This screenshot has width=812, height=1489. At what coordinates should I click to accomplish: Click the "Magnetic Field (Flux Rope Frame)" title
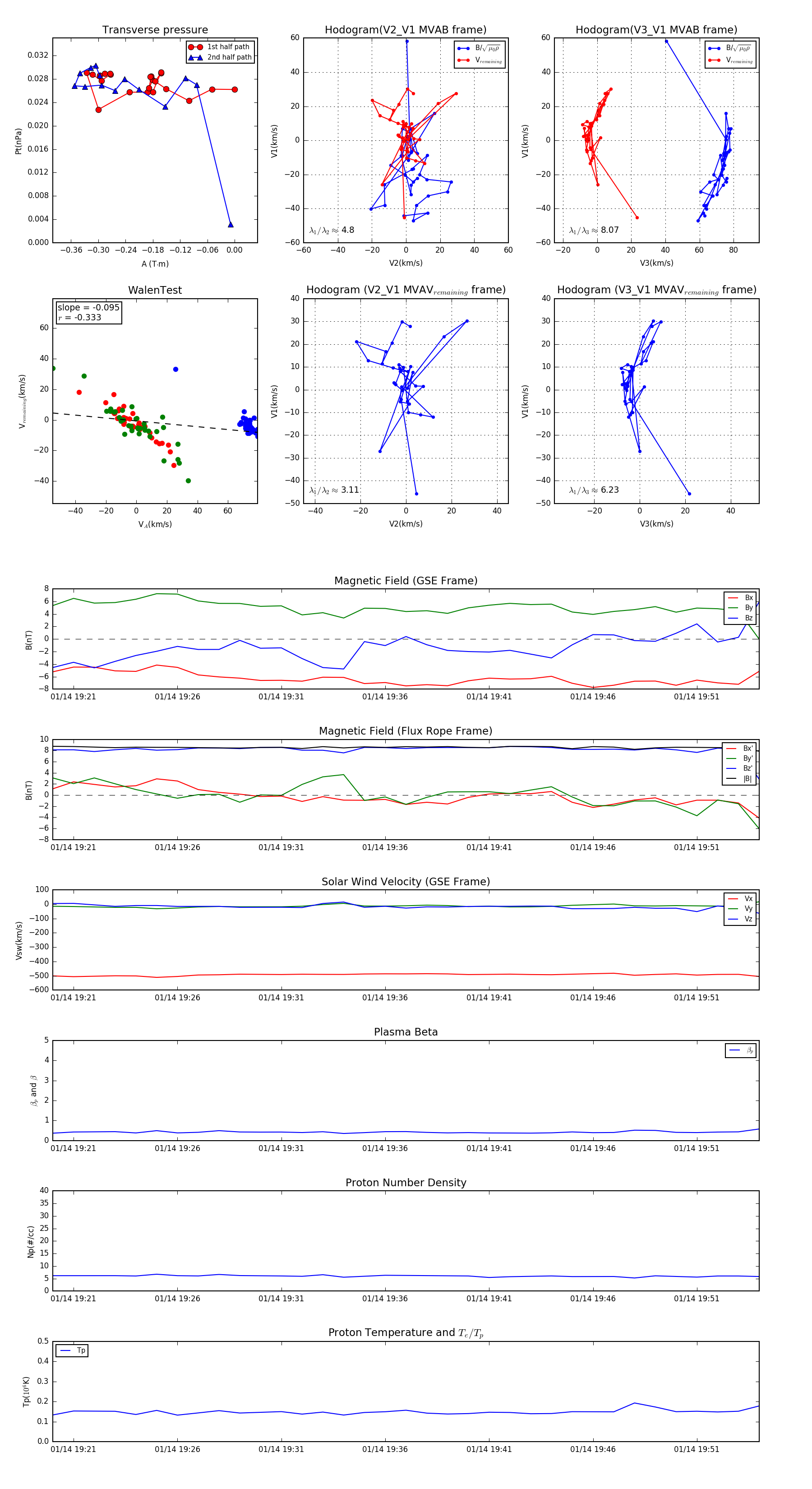(x=406, y=731)
